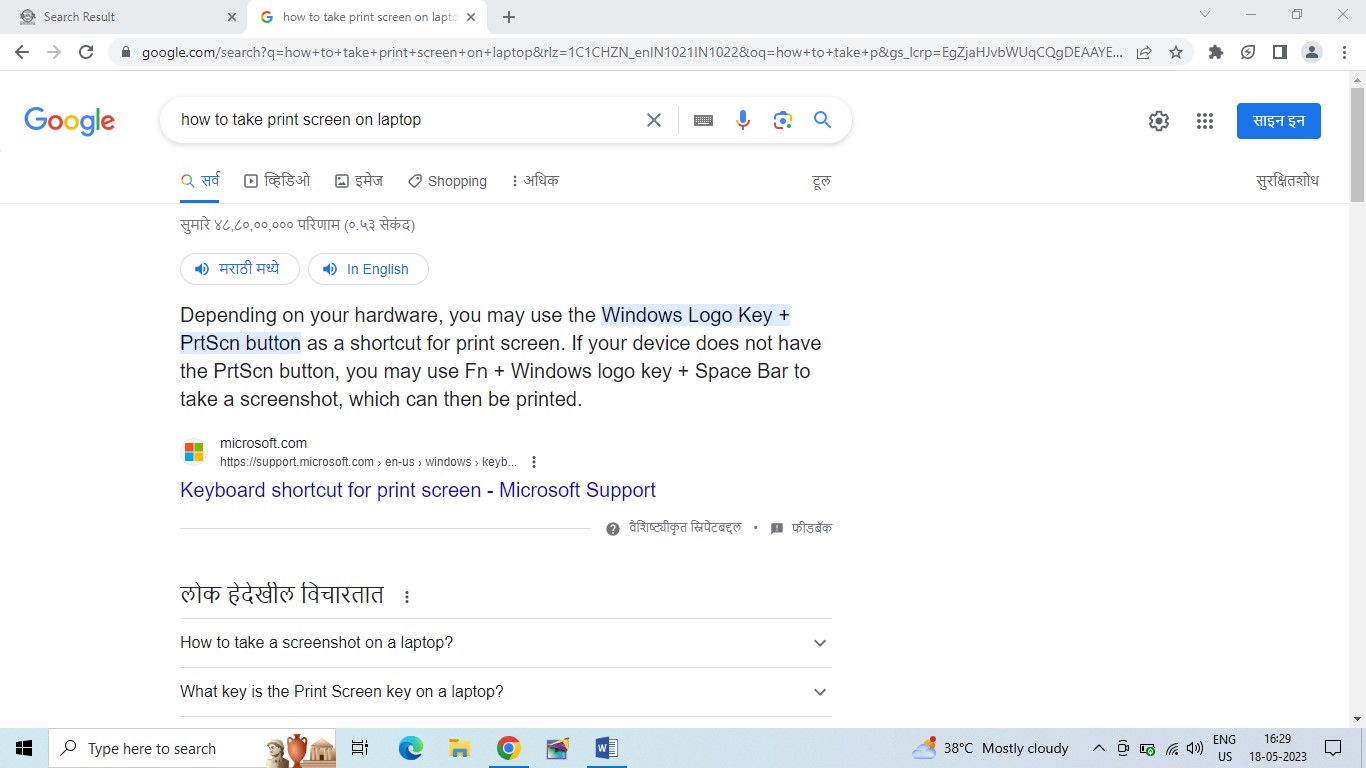Image resolution: width=1366 pixels, height=768 pixels.
Task: Play the snippet audio मराठी मध्ये
Action: pos(240,269)
